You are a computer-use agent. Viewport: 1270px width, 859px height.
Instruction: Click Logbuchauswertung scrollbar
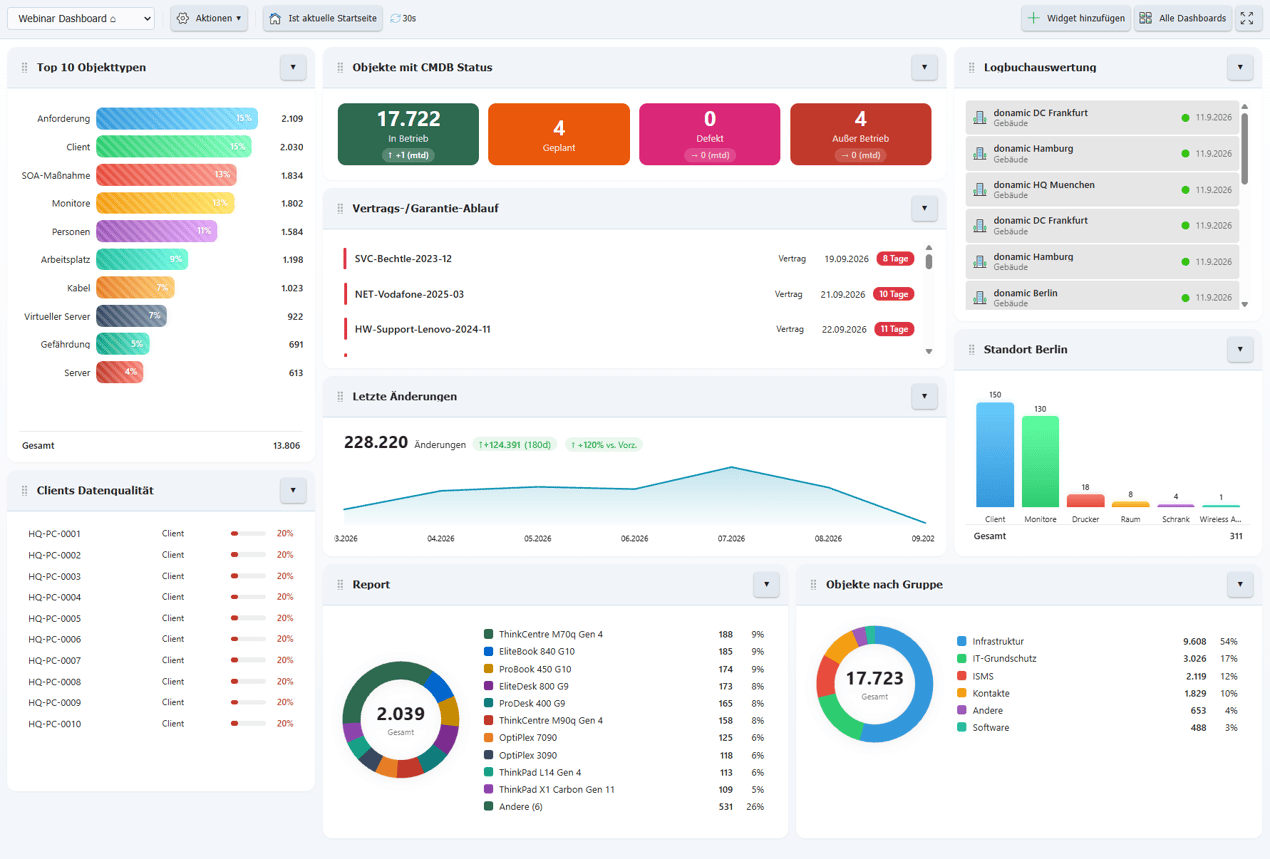[x=1245, y=148]
